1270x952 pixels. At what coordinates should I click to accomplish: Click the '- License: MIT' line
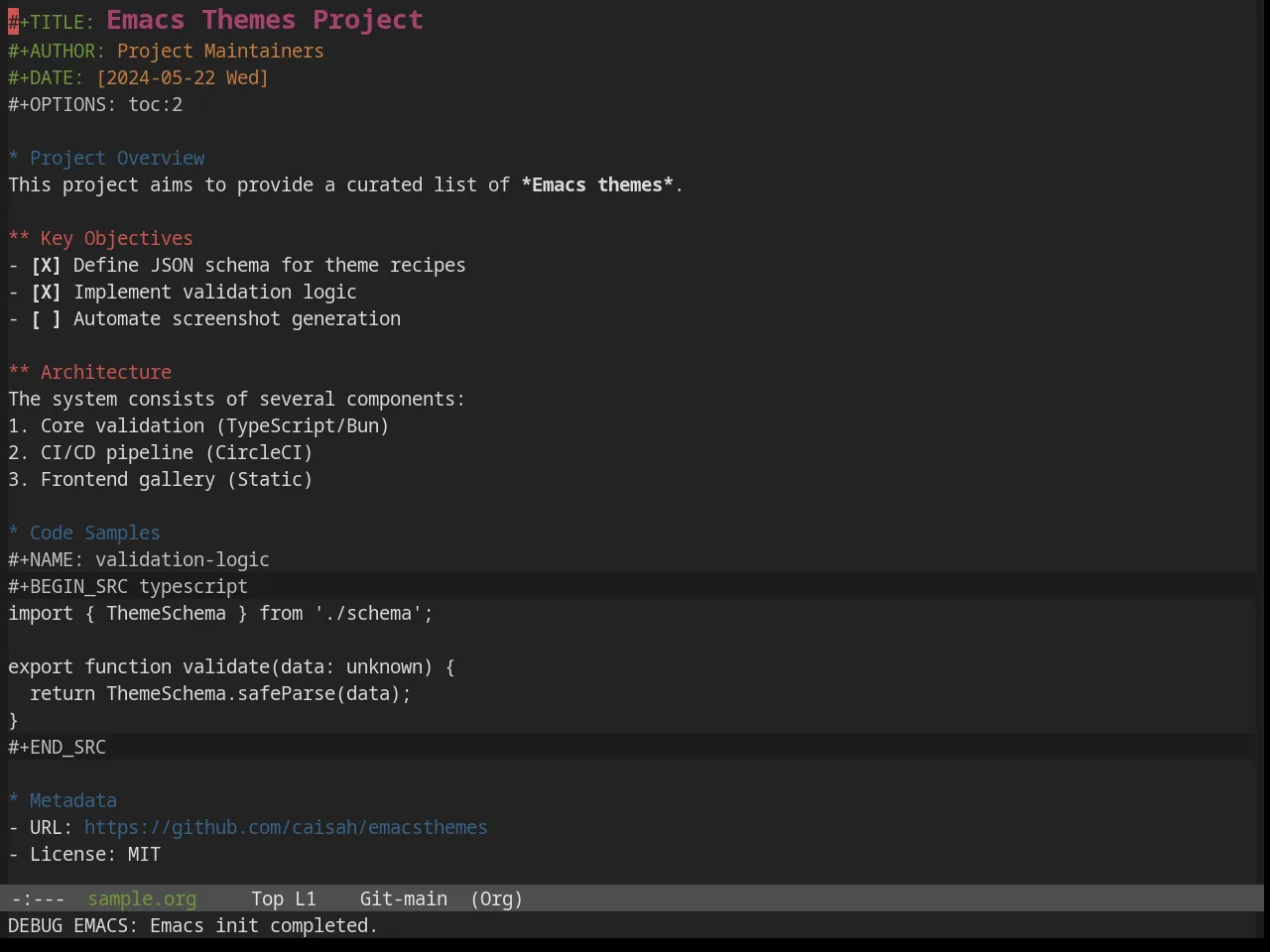tap(84, 854)
